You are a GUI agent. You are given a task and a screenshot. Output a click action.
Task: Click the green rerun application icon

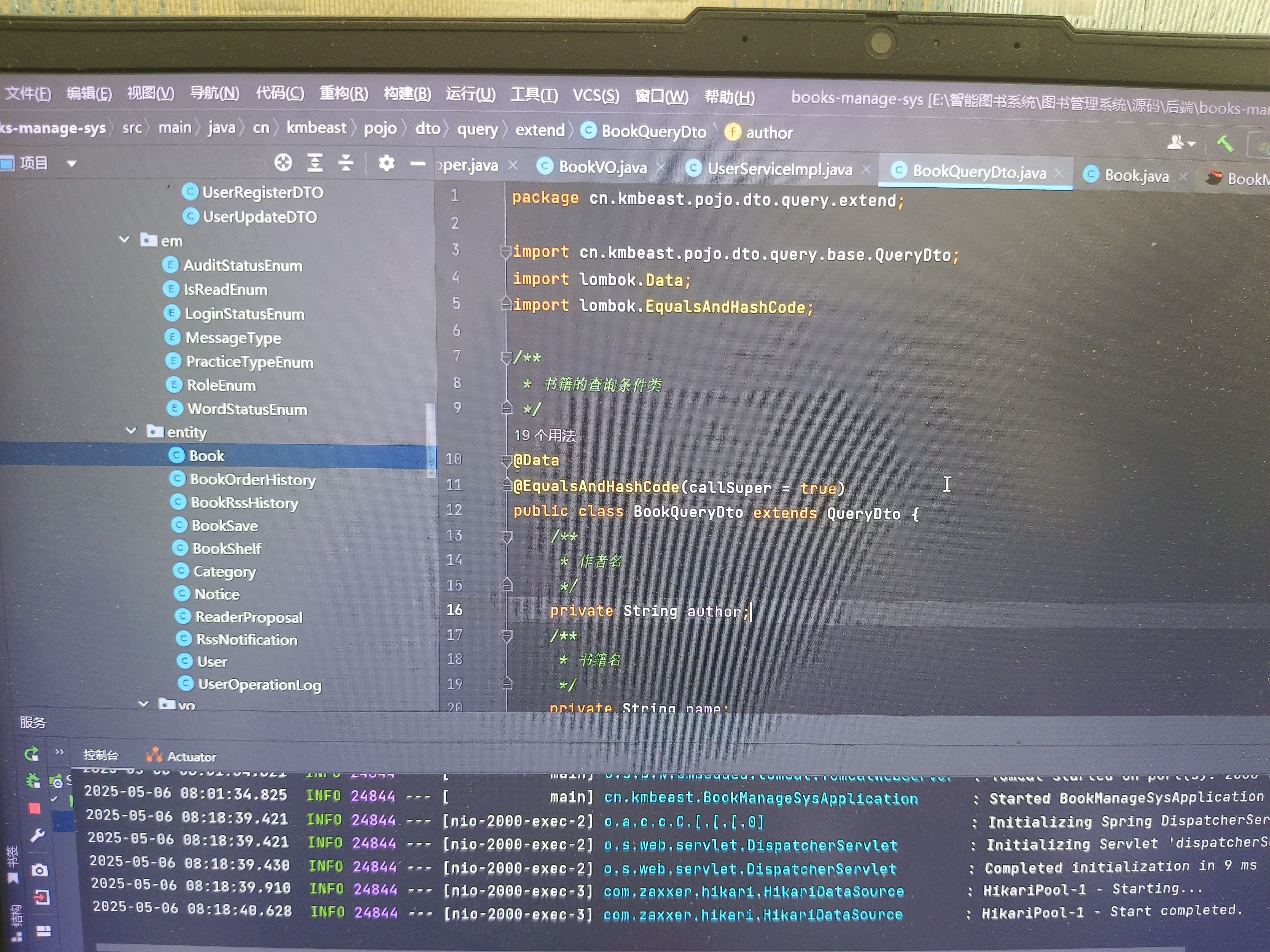pyautogui.click(x=32, y=753)
